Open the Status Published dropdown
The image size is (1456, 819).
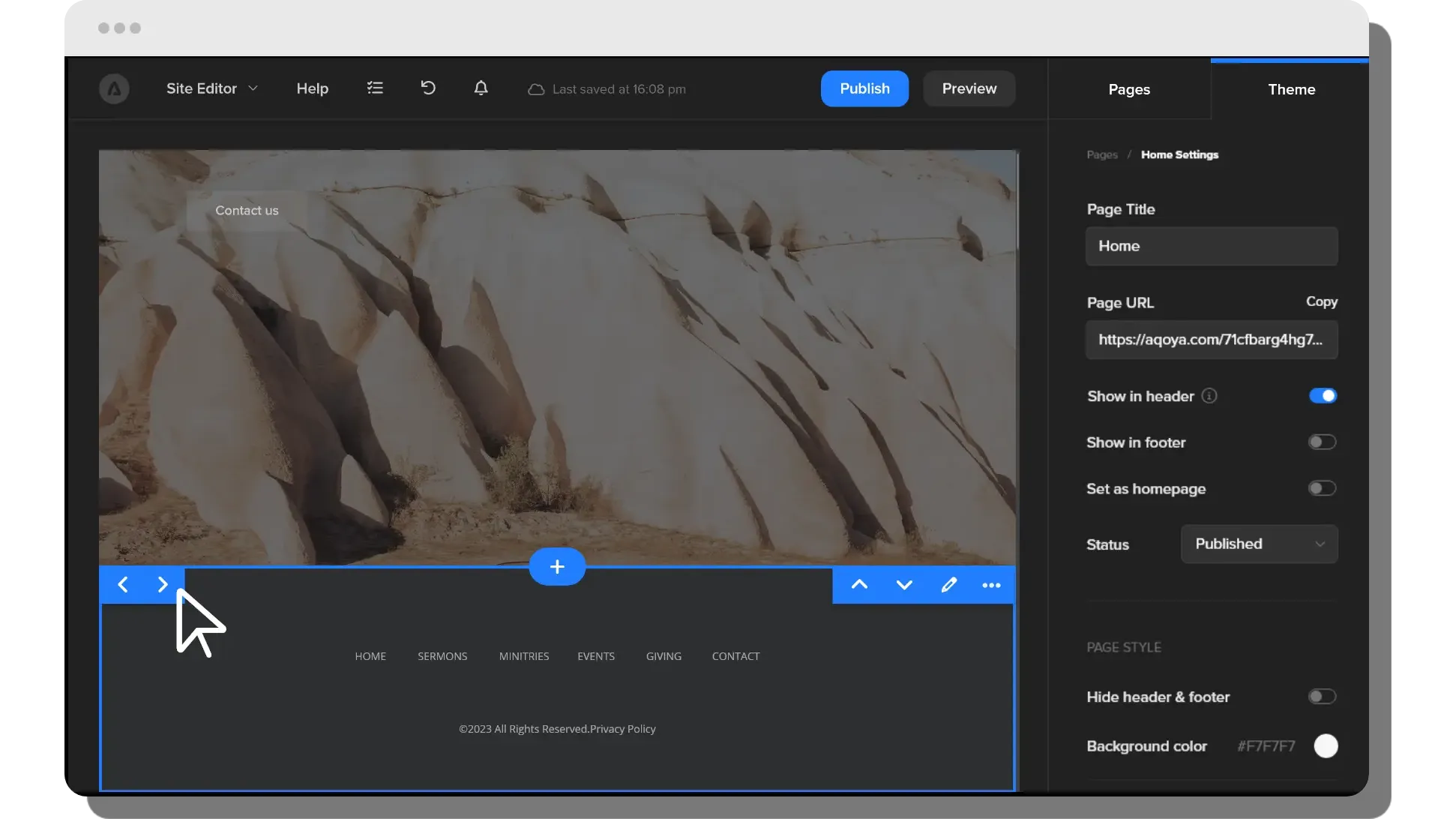pos(1259,544)
